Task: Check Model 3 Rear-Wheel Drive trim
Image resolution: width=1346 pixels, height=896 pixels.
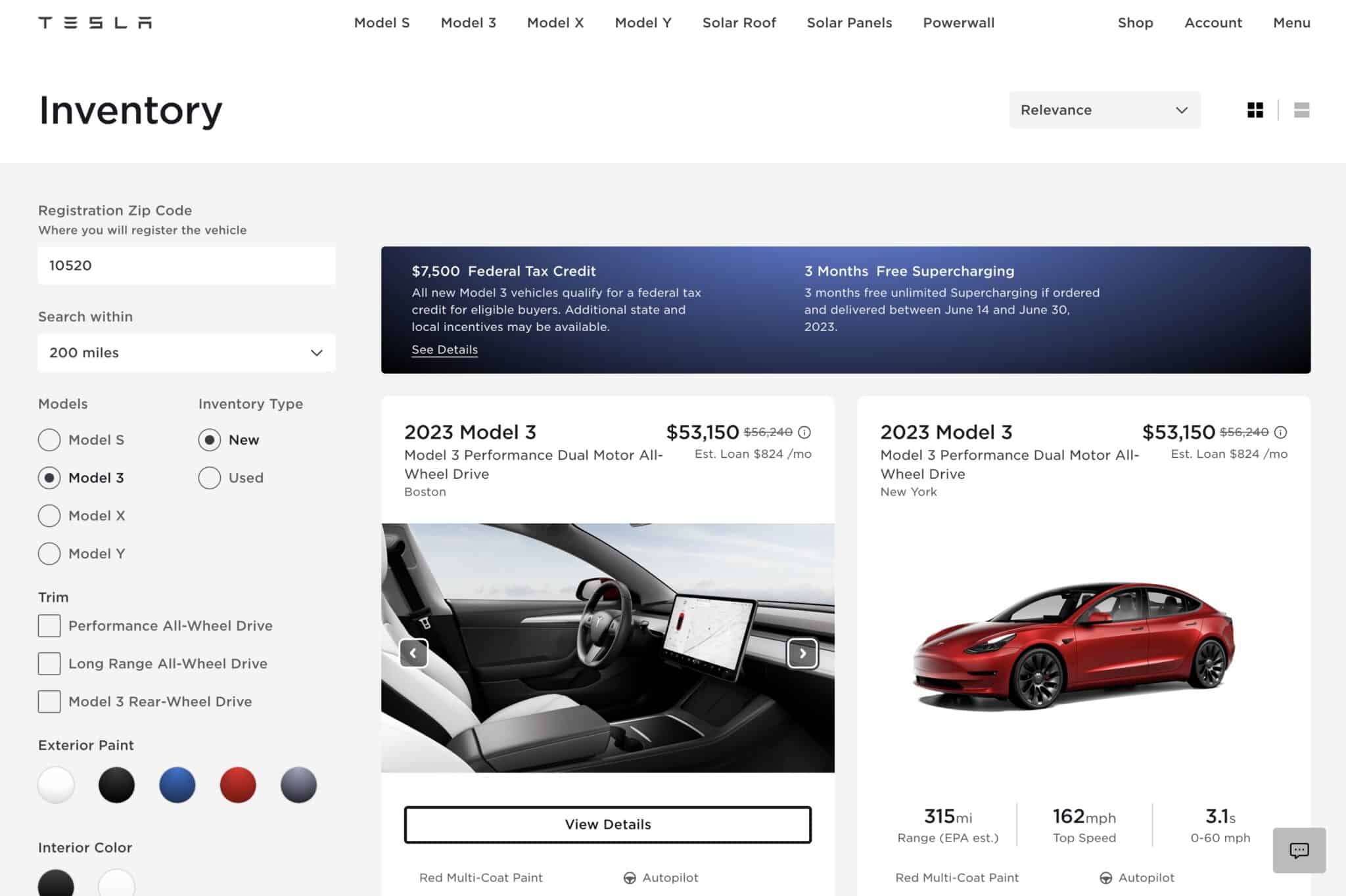Action: pyautogui.click(x=49, y=702)
